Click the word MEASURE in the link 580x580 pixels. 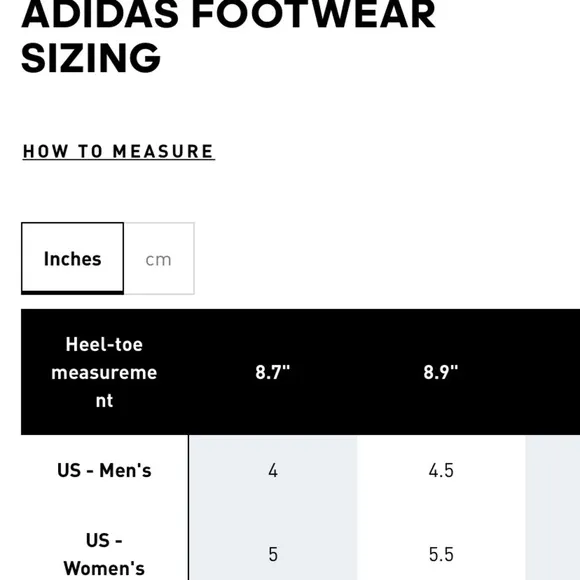tap(163, 152)
